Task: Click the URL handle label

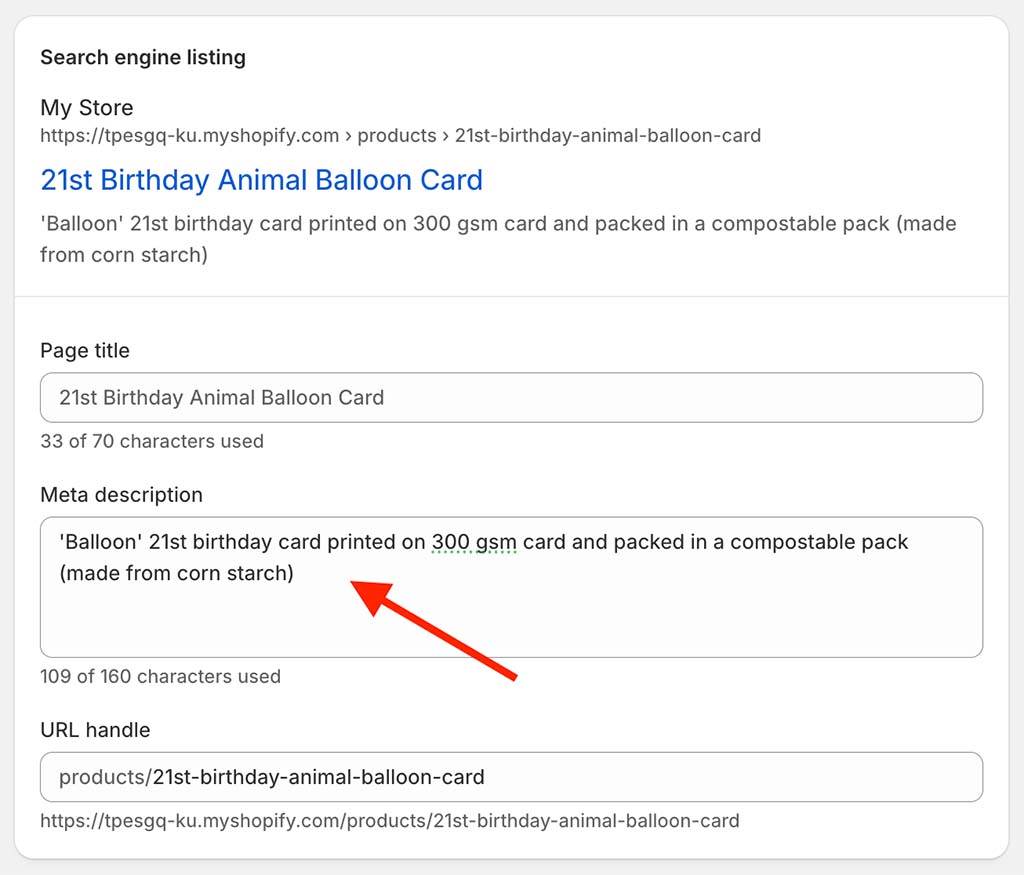Action: tap(94, 730)
